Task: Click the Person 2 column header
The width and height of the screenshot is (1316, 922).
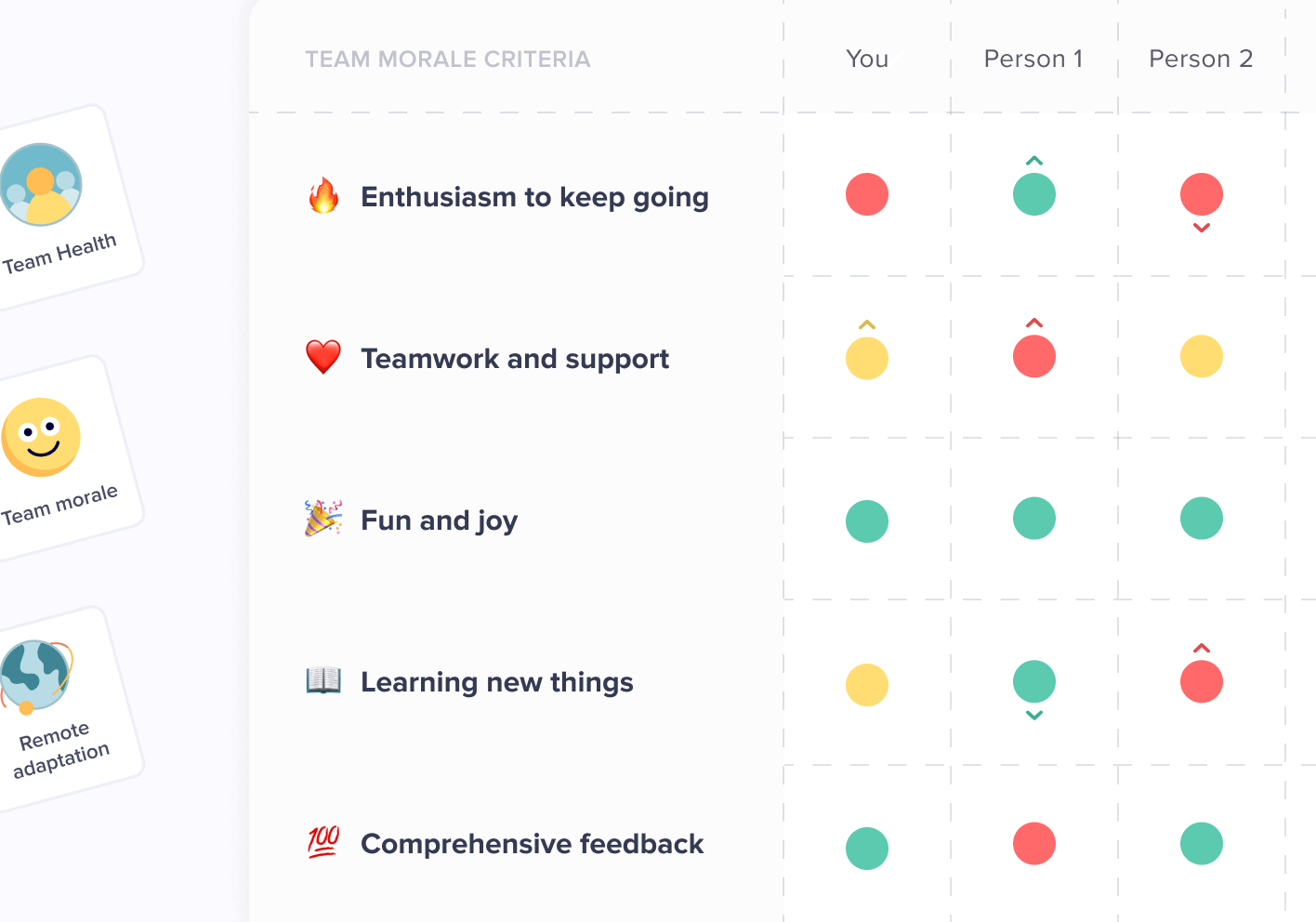Action: 1201,59
